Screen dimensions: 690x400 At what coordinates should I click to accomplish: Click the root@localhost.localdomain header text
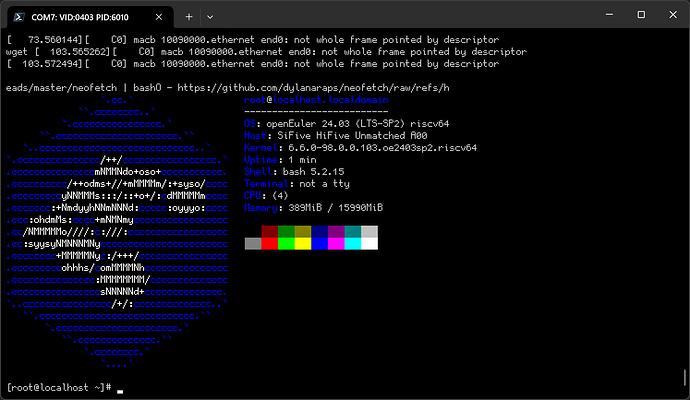tap(309, 102)
